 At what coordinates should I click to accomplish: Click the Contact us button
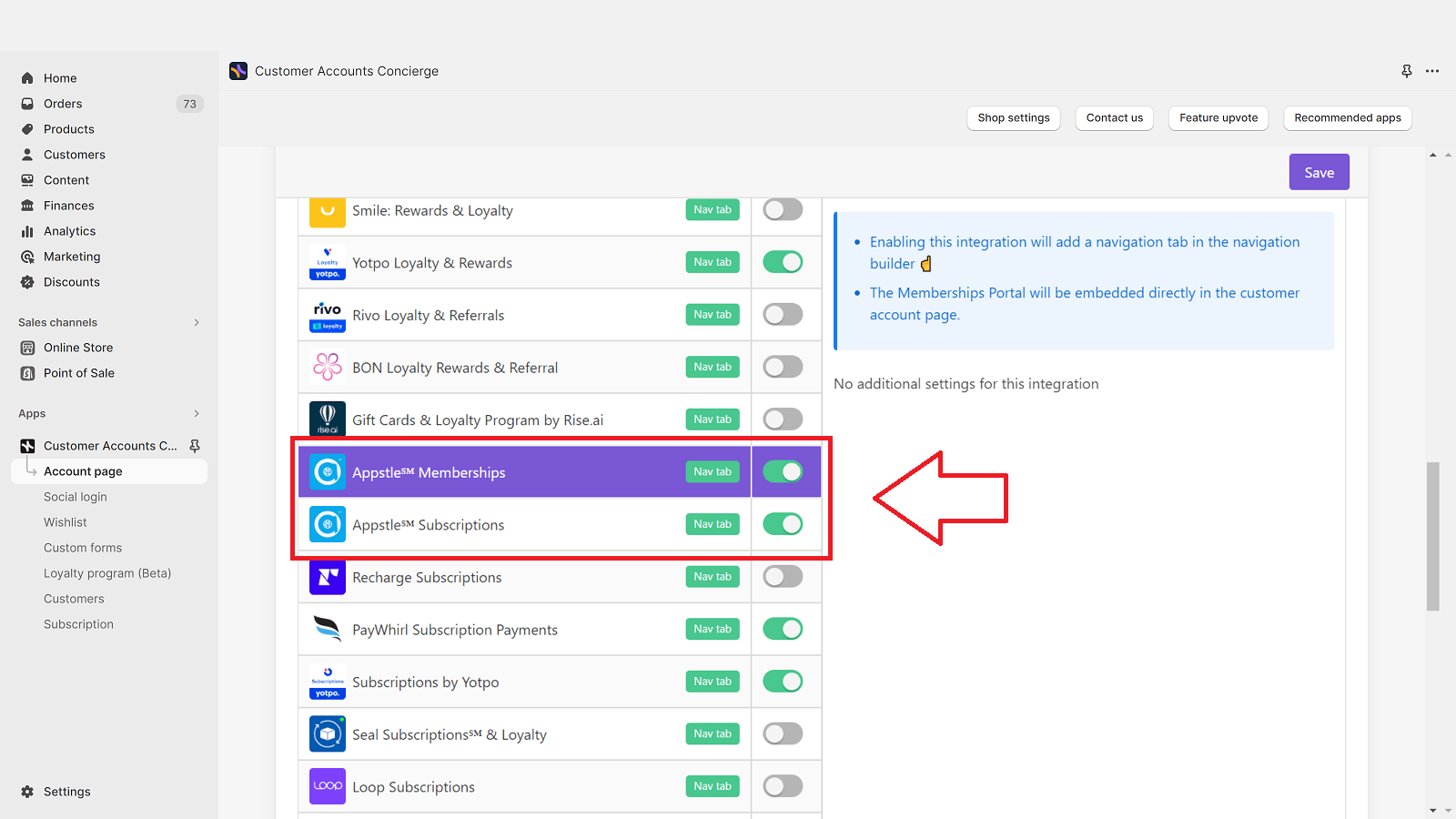click(x=1115, y=118)
